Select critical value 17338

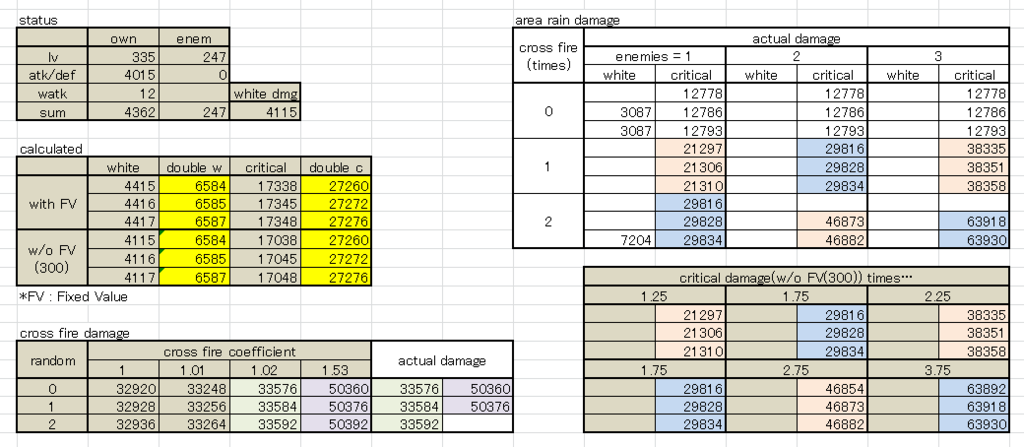tap(264, 186)
